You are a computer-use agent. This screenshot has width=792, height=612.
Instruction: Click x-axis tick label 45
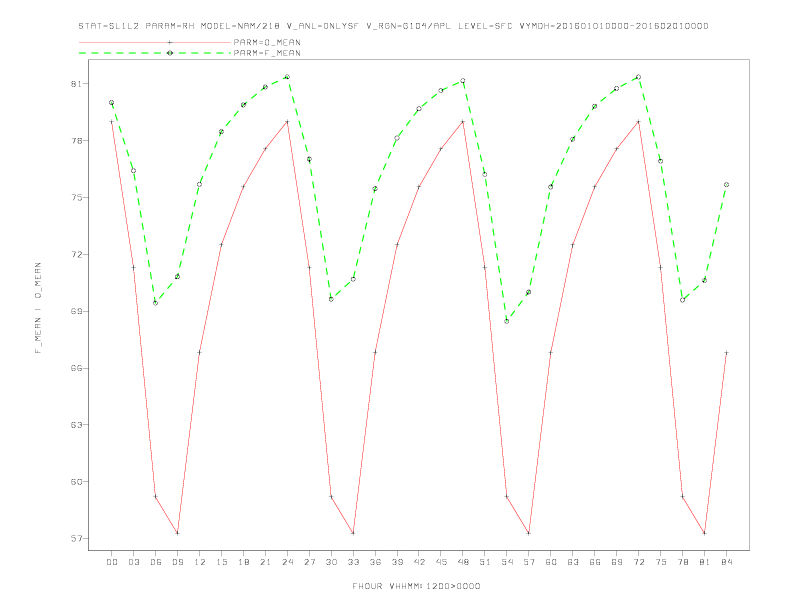pos(441,562)
